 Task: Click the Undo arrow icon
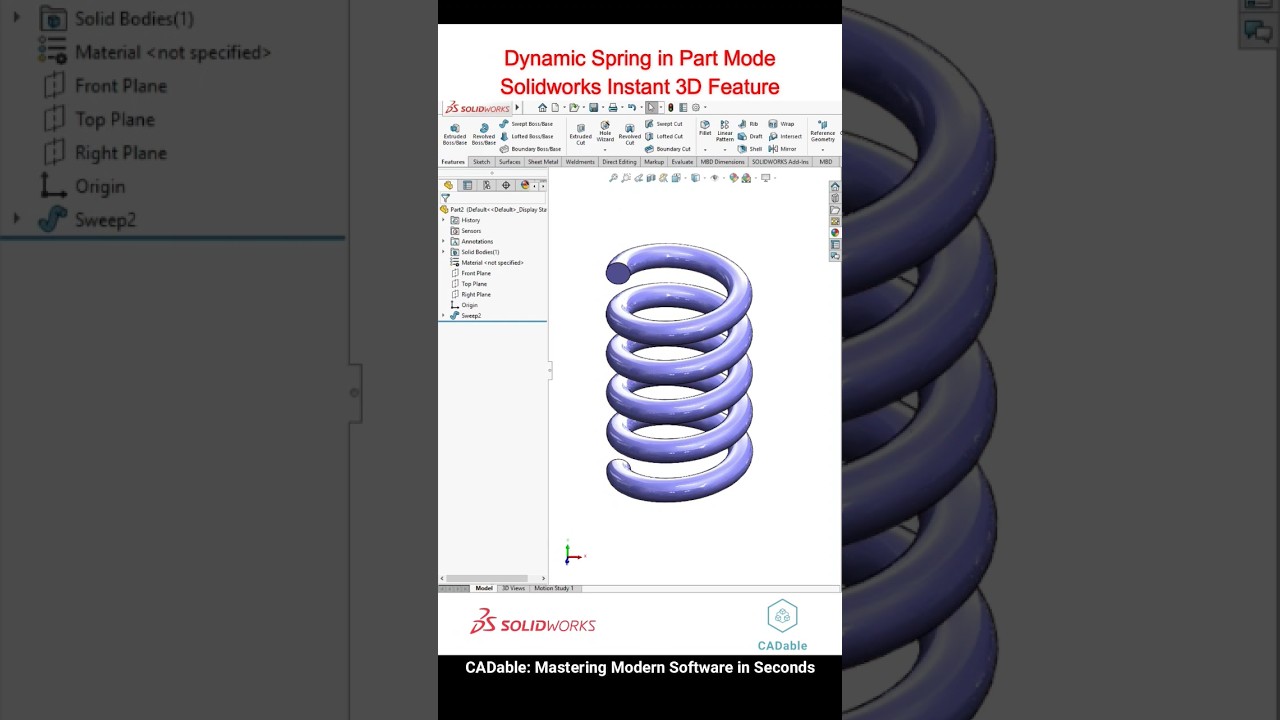632,107
